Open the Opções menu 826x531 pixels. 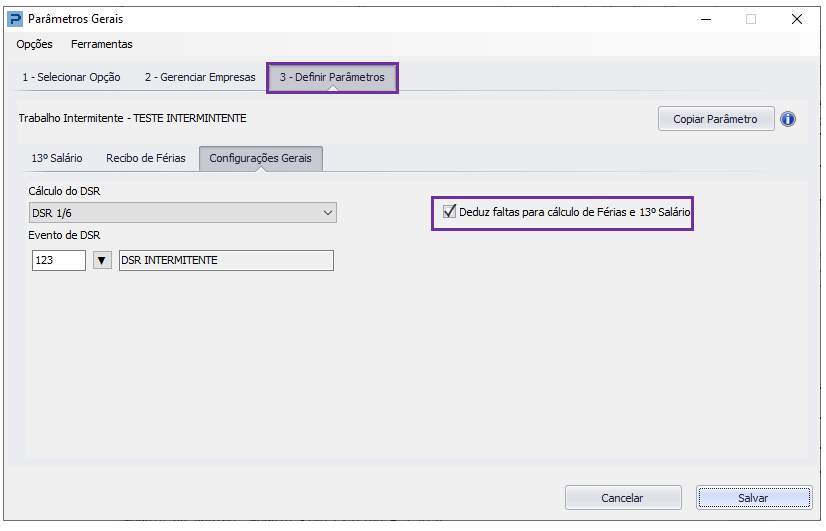click(x=34, y=44)
